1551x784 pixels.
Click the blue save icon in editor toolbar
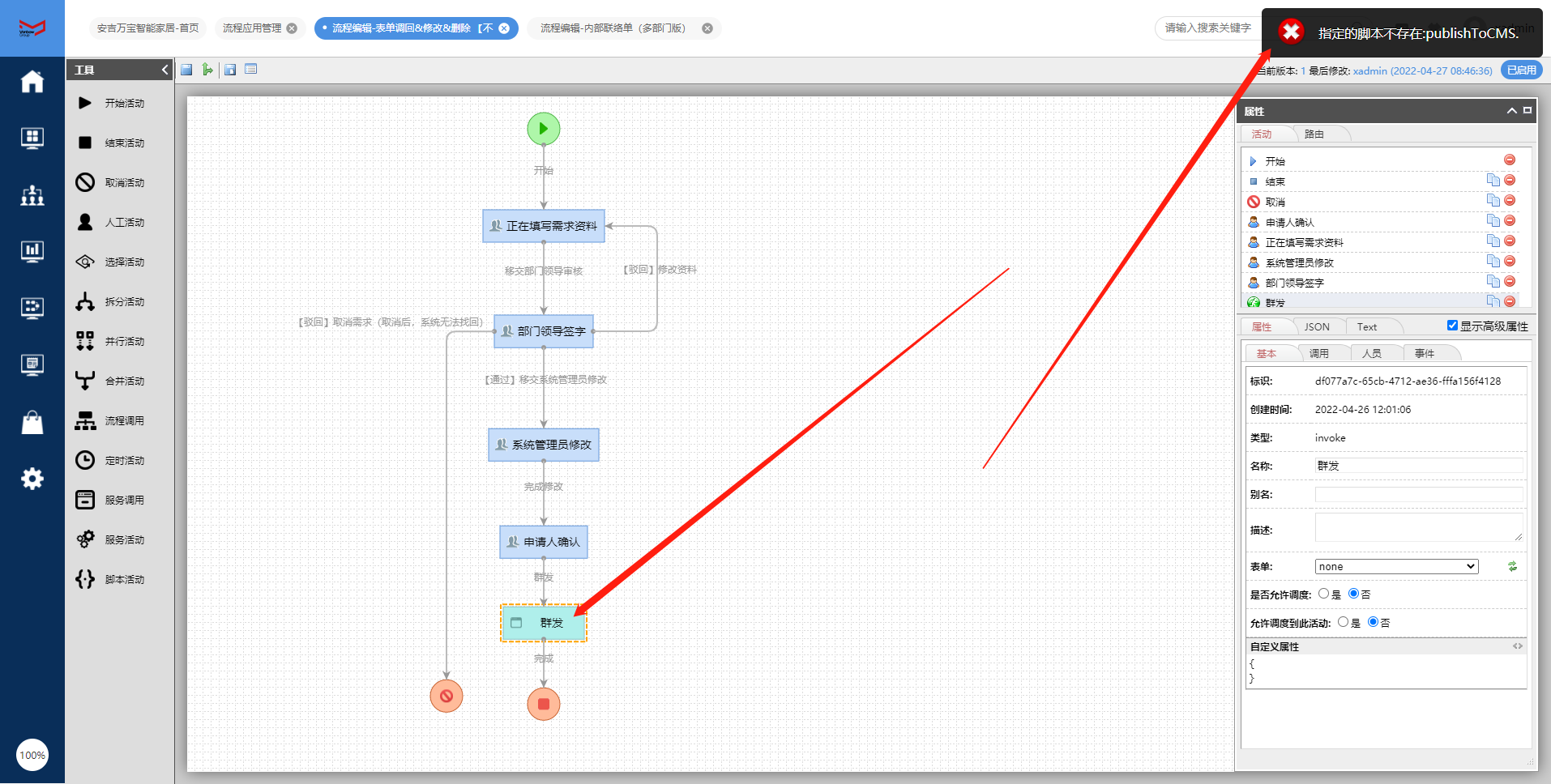point(186,70)
